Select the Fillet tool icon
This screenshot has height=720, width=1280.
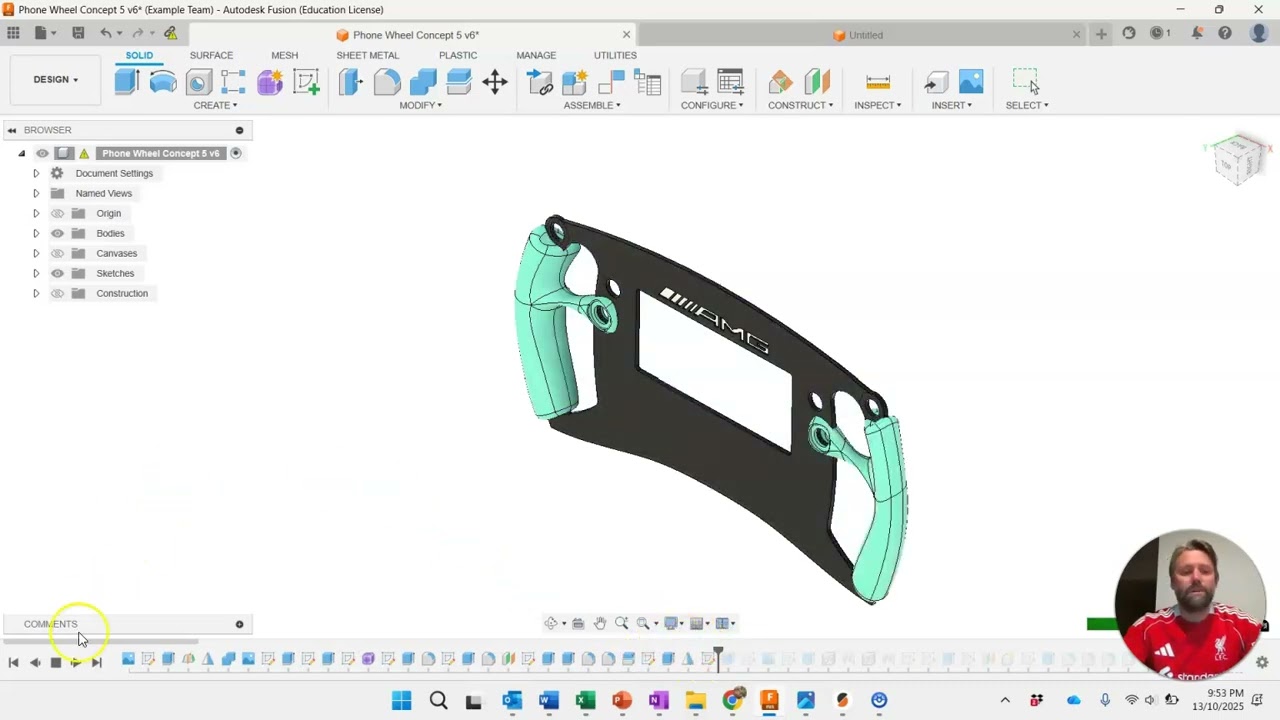(387, 82)
